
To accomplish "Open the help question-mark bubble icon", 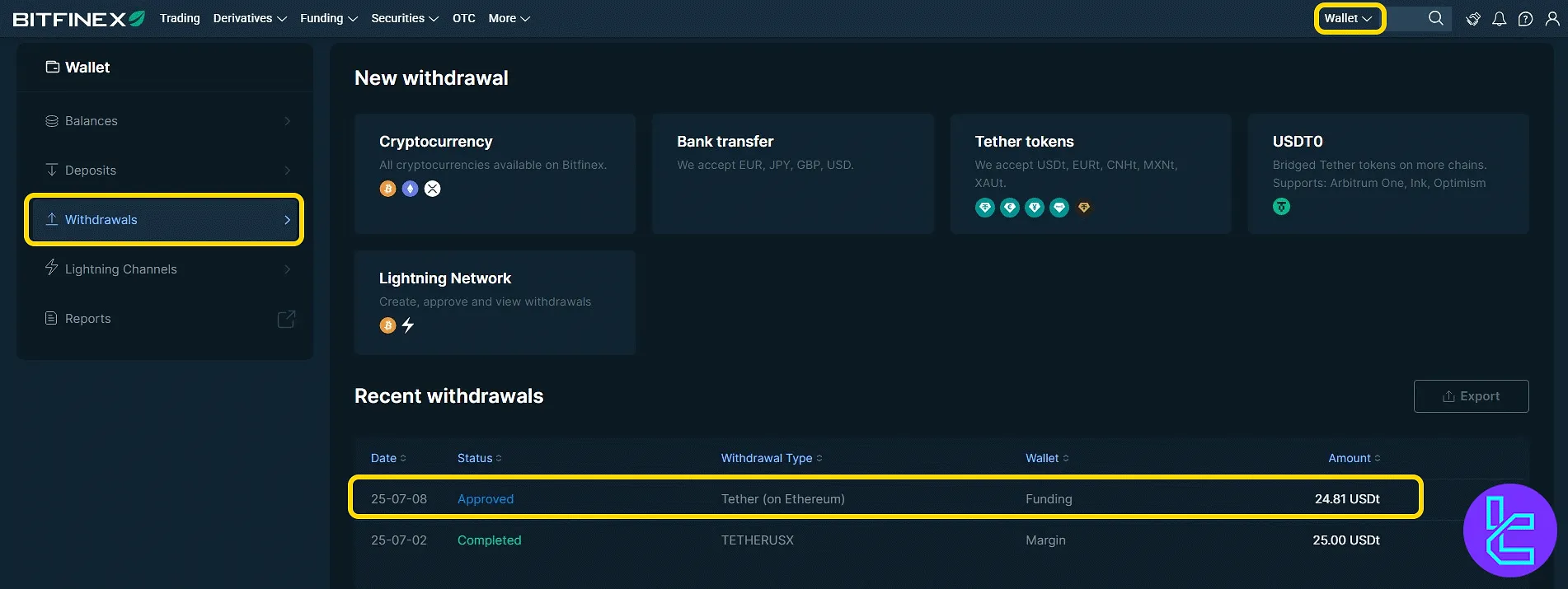I will [1526, 19].
